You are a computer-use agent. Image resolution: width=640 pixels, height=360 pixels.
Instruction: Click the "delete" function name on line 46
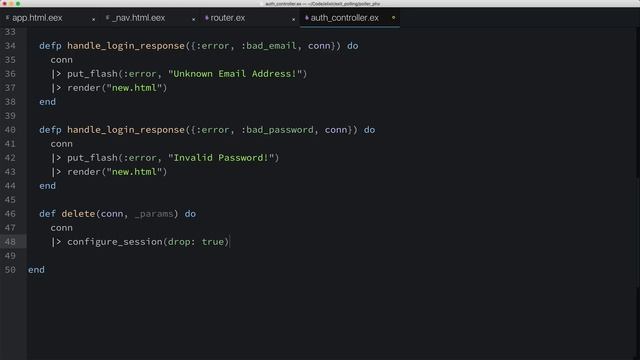[x=78, y=214]
